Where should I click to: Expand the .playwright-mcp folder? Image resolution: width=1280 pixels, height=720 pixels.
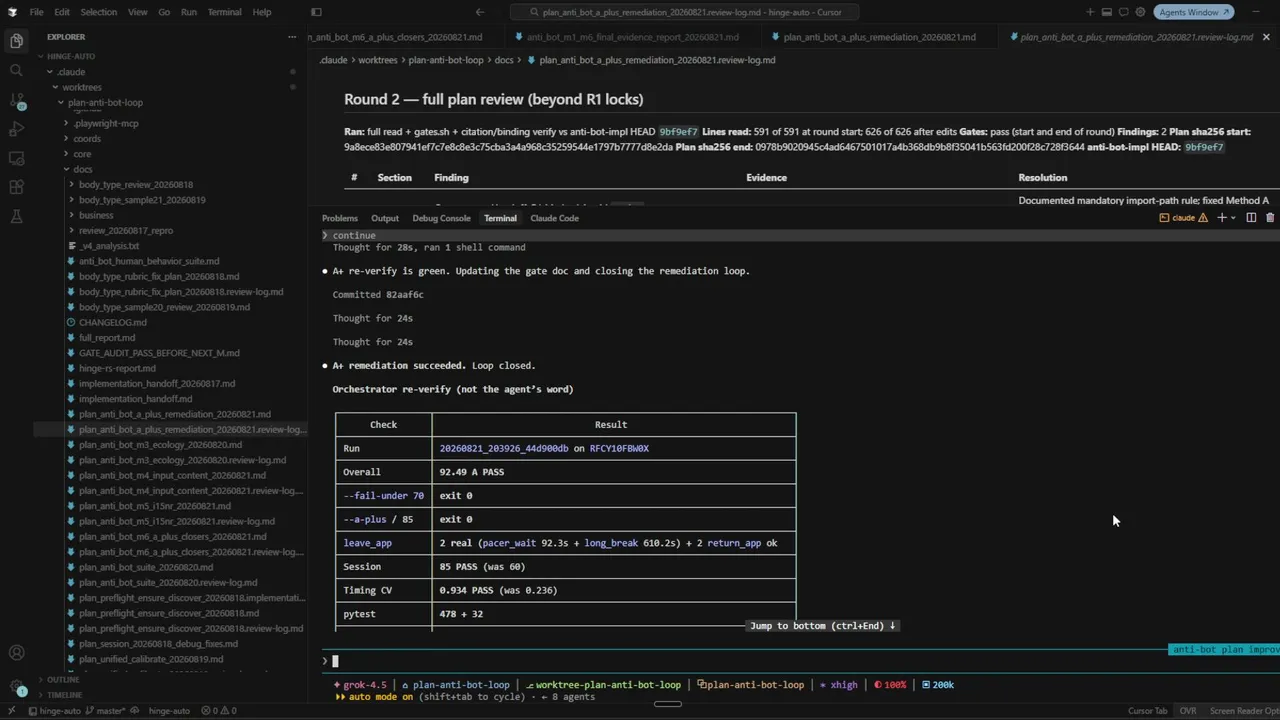coord(106,123)
